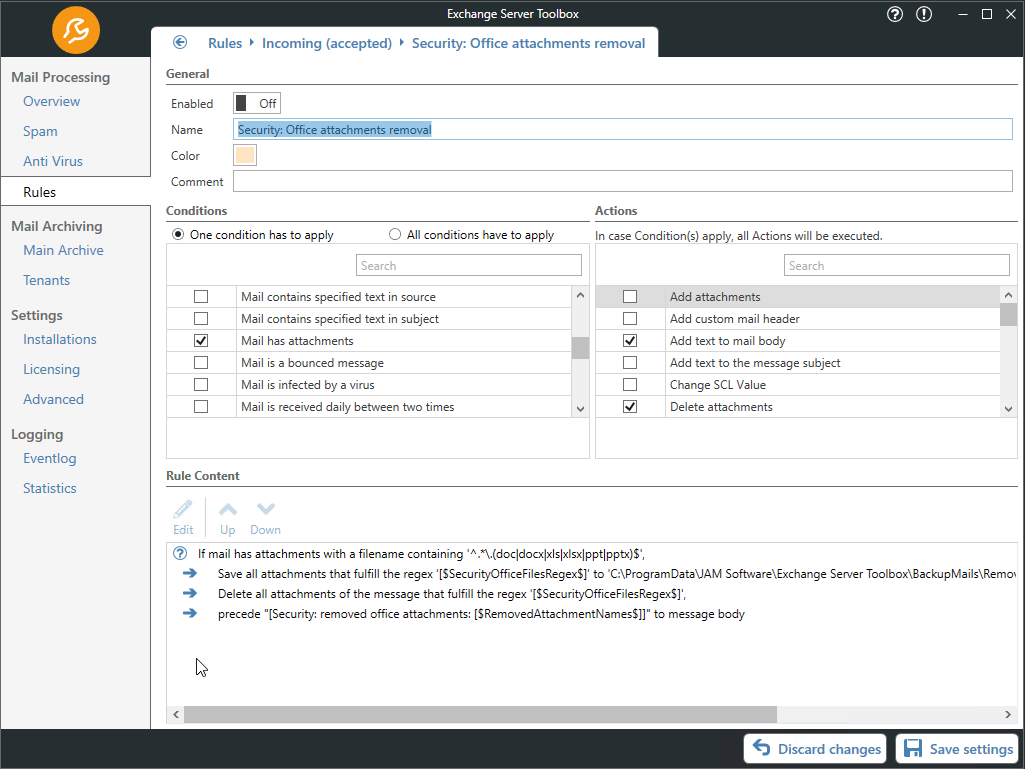Click the back arrow in the breadcrumb bar
1025x769 pixels.
pyautogui.click(x=180, y=43)
